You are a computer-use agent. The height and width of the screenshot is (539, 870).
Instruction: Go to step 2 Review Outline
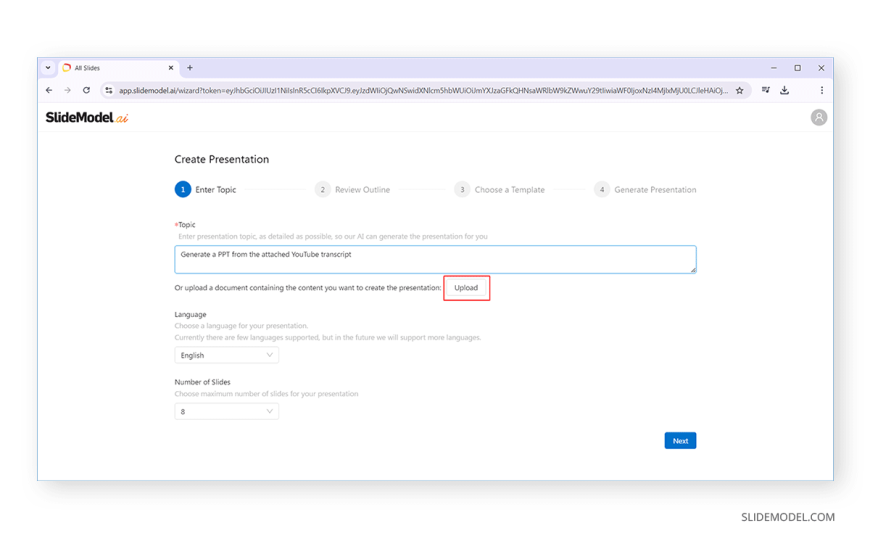click(352, 189)
